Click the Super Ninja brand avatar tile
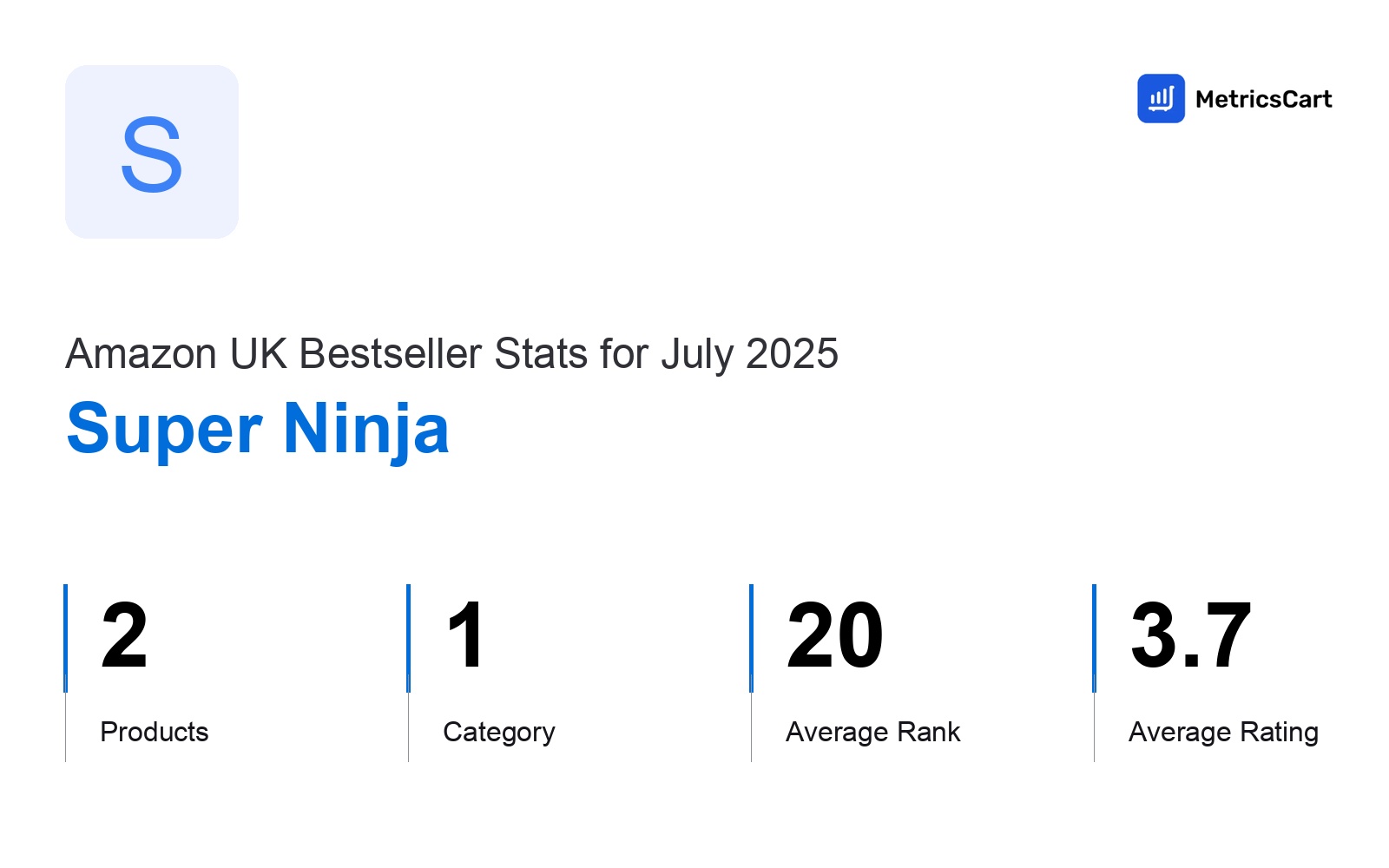This screenshot has width=1389, height=868. point(152,152)
